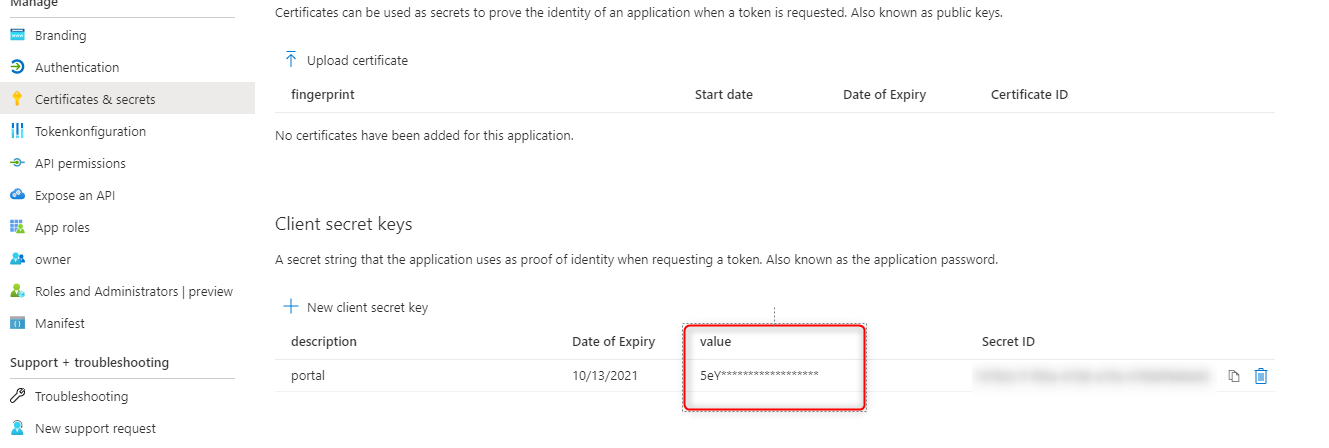Open the owner menu item

coord(53,259)
